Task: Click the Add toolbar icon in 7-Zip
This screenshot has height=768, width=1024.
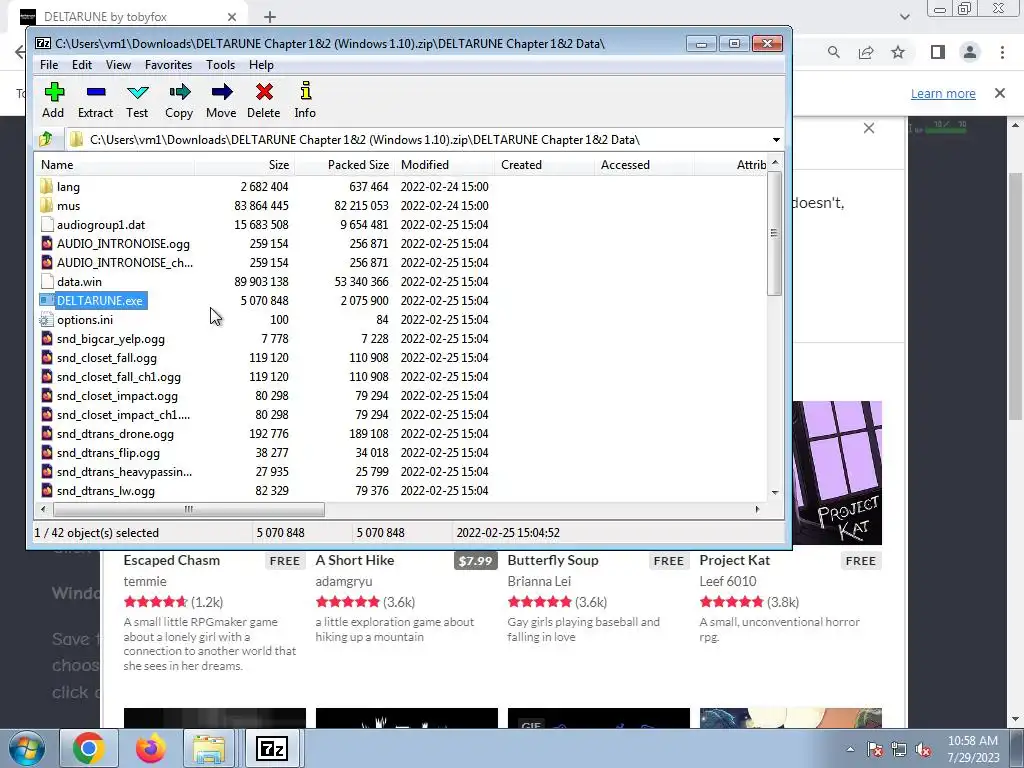Action: [x=54, y=92]
